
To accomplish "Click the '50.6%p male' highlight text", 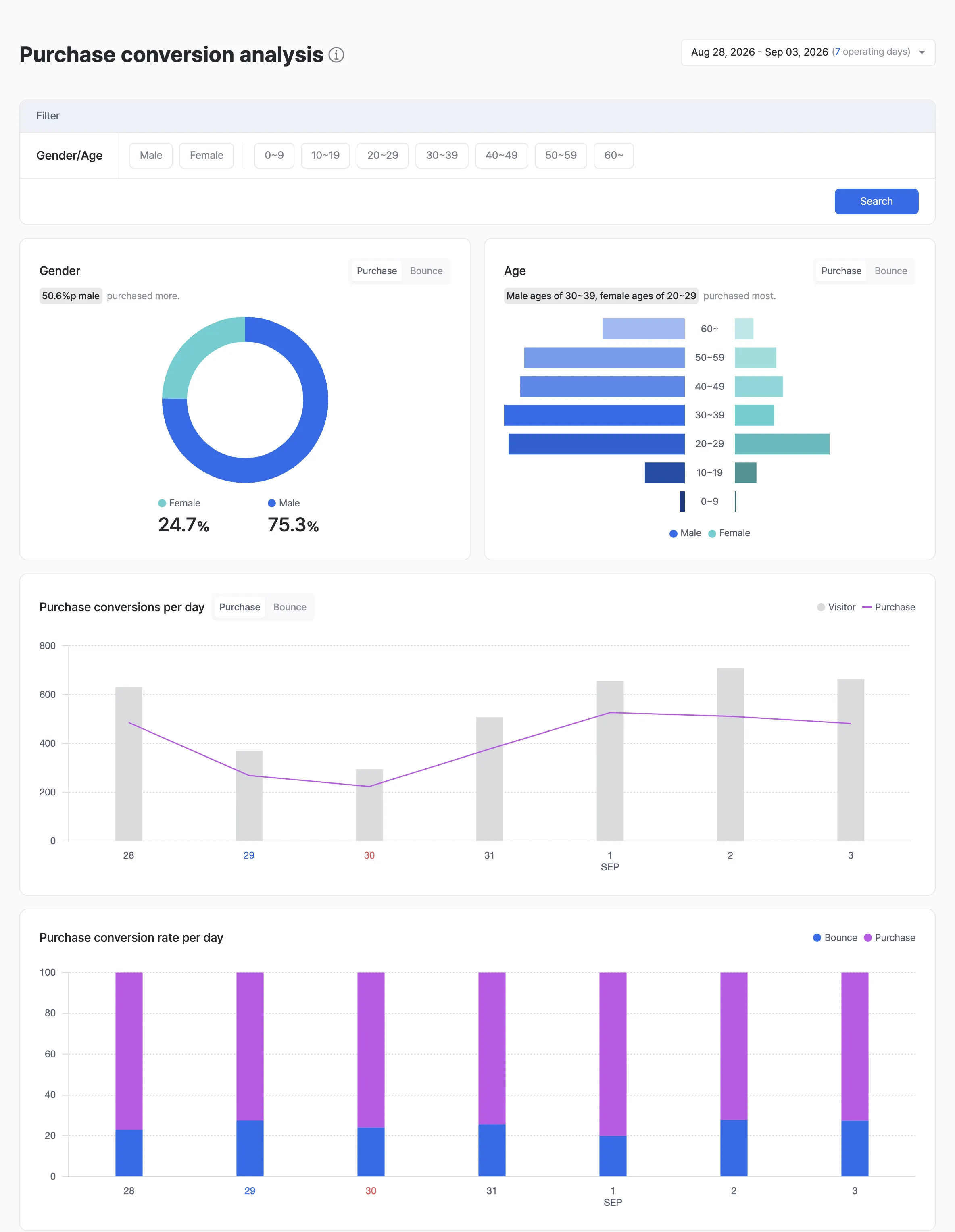I will [x=71, y=296].
